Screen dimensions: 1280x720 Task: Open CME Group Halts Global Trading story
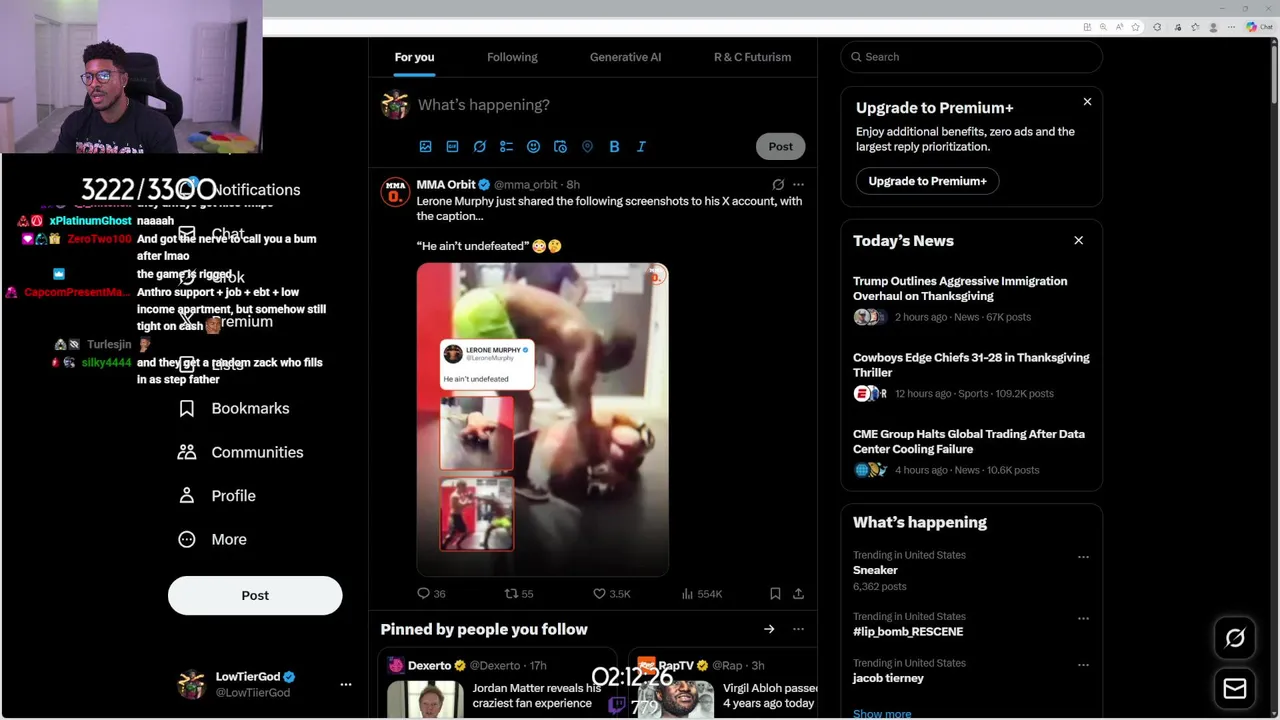(x=968, y=441)
